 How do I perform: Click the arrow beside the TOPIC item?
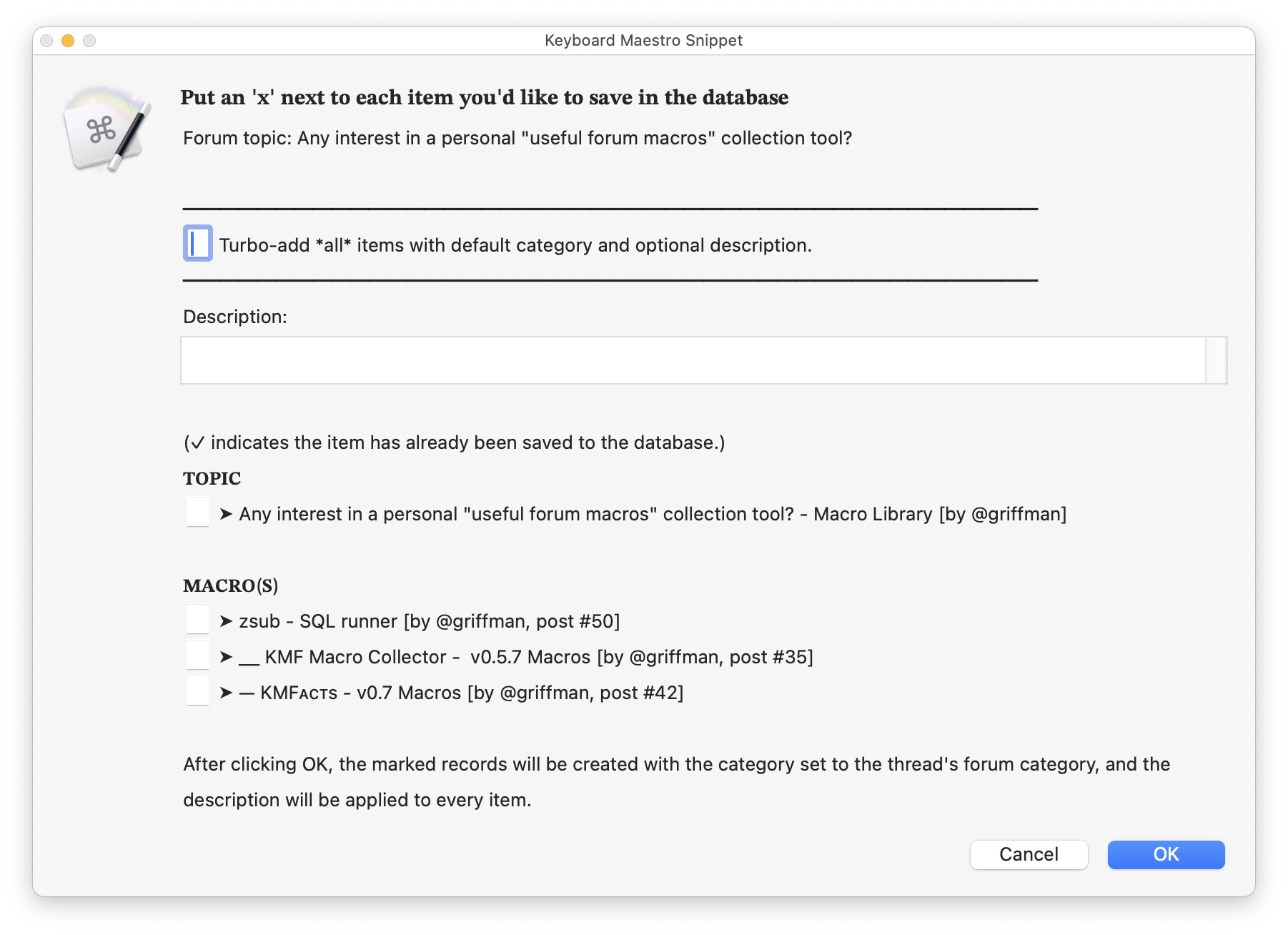pos(226,514)
